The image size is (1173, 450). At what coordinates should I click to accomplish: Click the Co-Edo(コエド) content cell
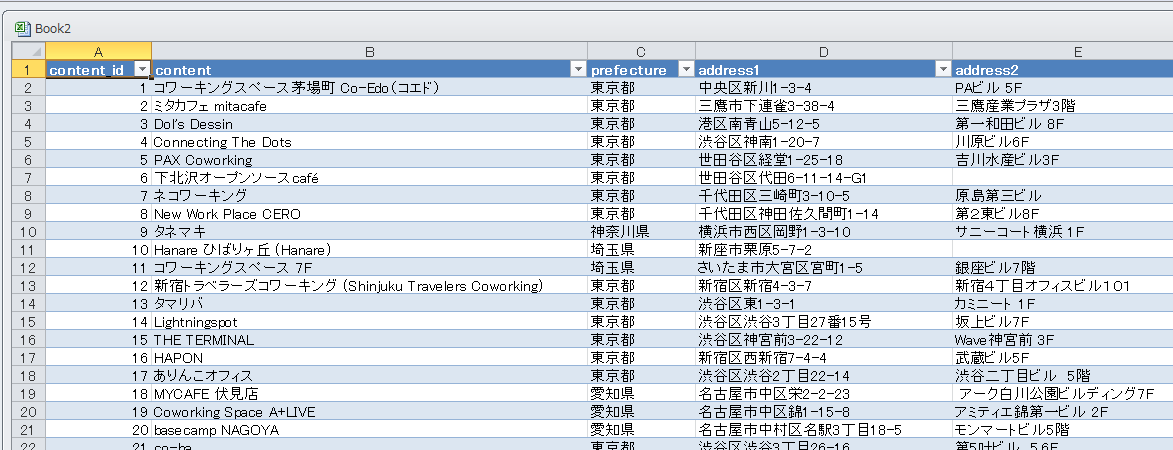pos(370,87)
